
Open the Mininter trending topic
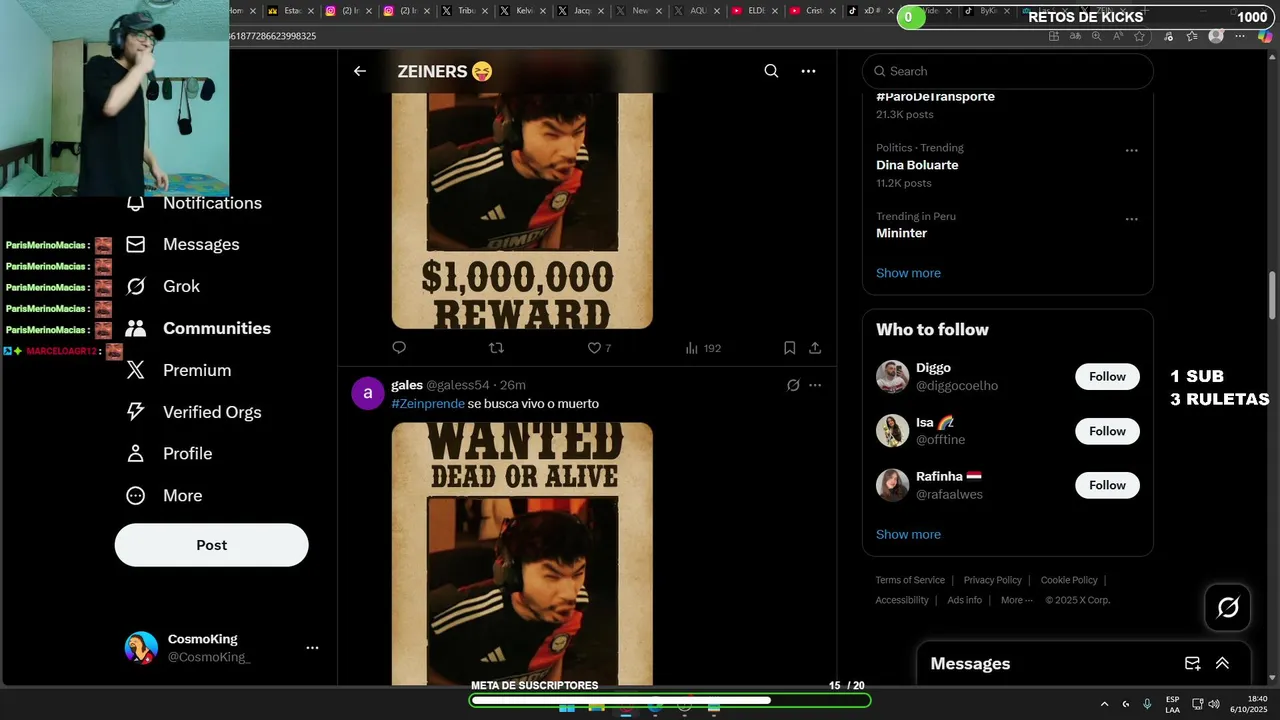coord(901,233)
